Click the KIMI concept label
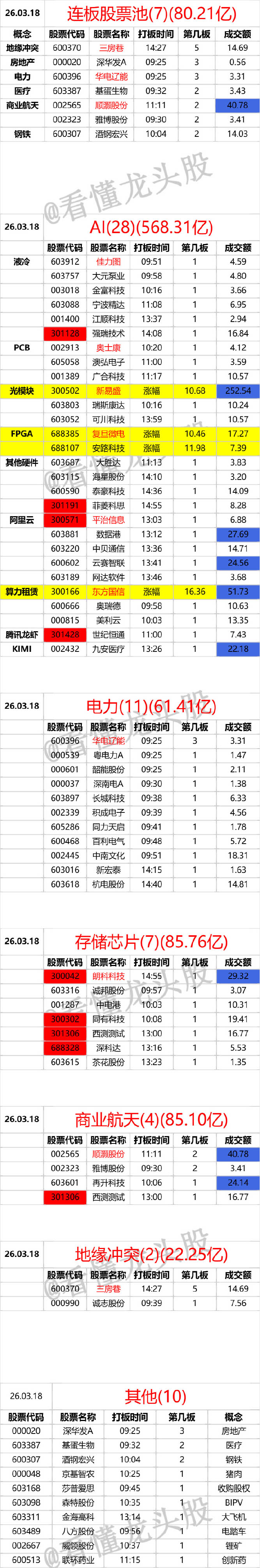260x1568 pixels. [x=22, y=649]
